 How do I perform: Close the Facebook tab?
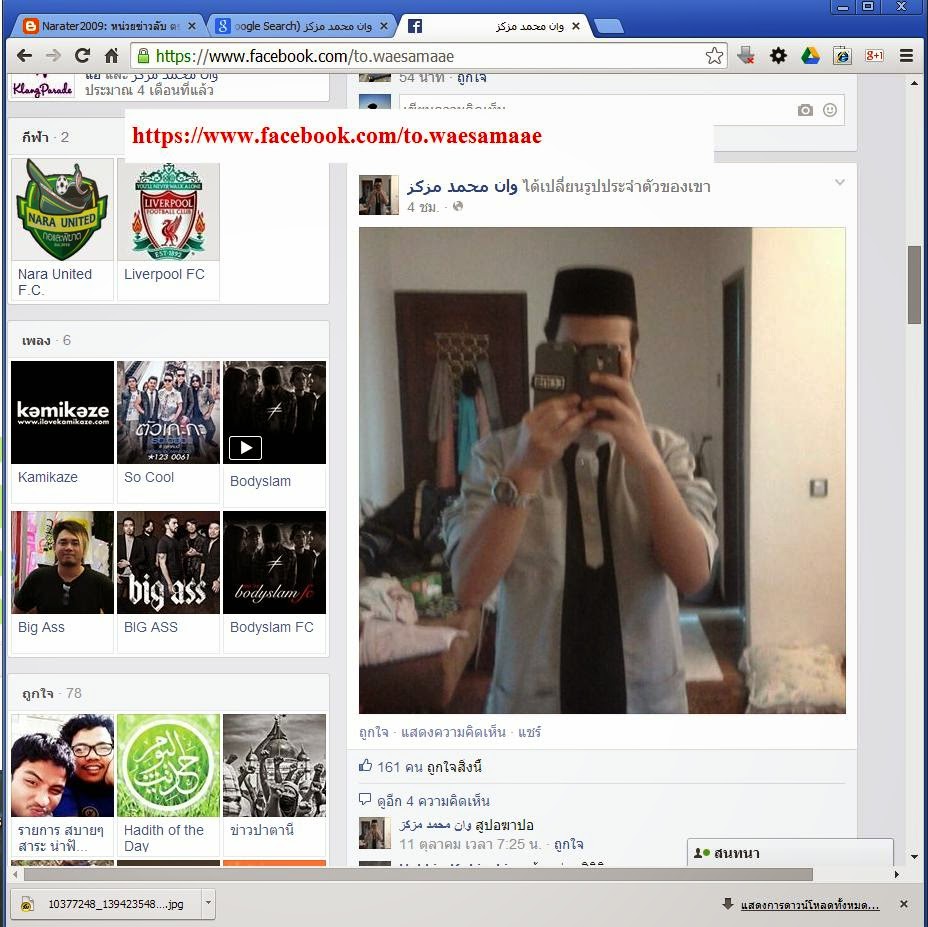click(575, 26)
